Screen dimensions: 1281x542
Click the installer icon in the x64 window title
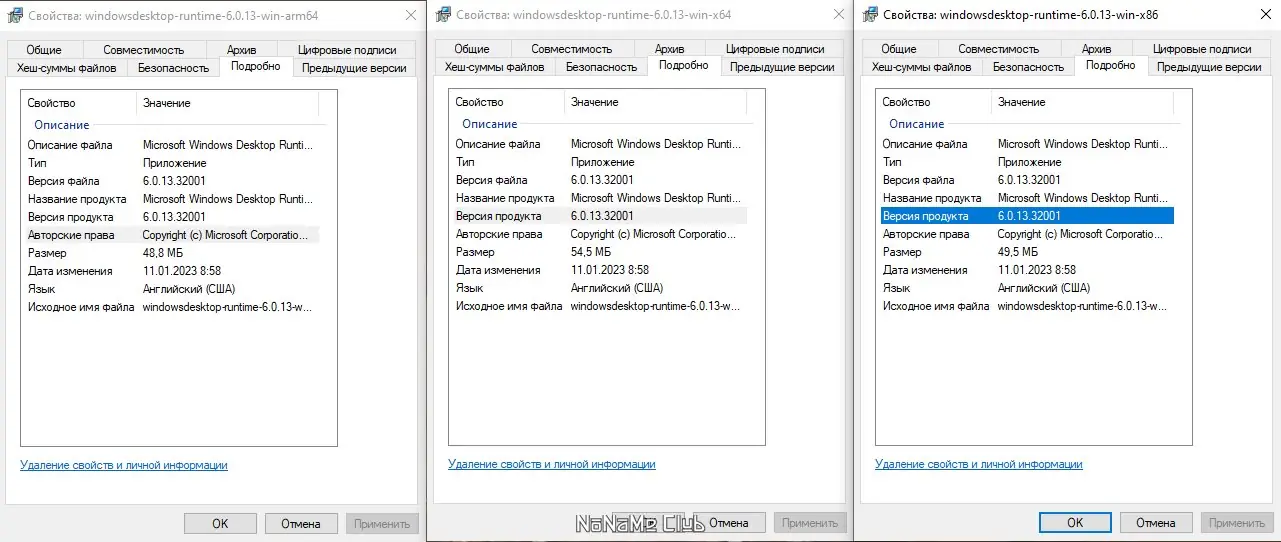[441, 15]
